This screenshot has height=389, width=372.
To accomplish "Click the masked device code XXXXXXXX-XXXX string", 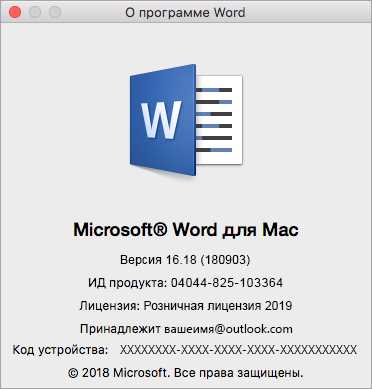I will 238,350.
